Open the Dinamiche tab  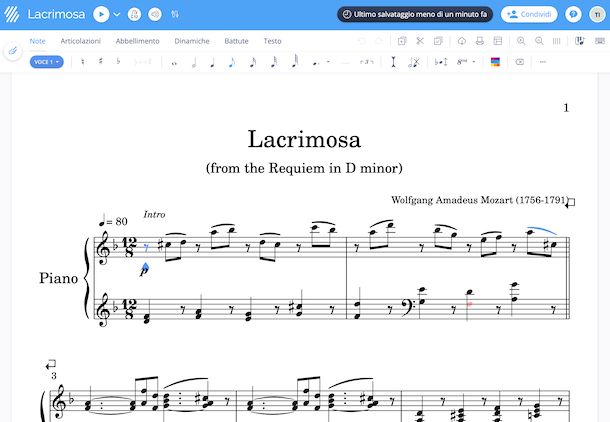click(x=192, y=41)
